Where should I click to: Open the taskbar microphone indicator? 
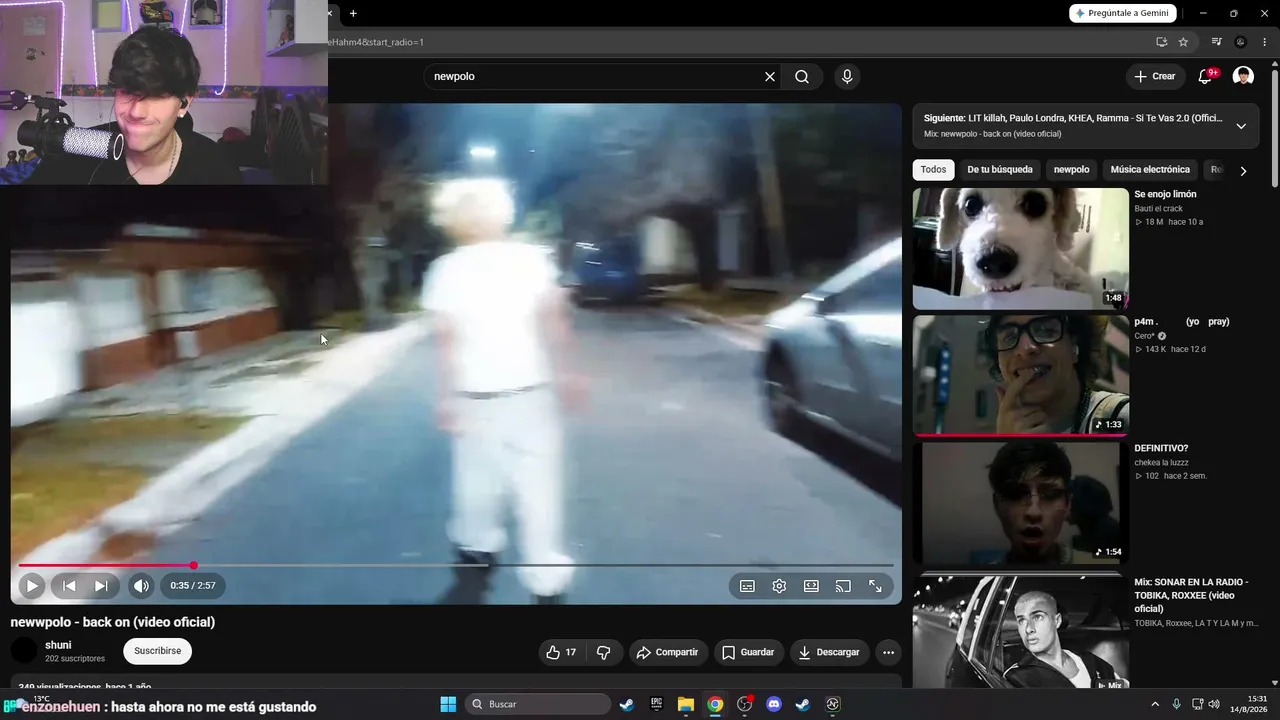pyautogui.click(x=1177, y=704)
